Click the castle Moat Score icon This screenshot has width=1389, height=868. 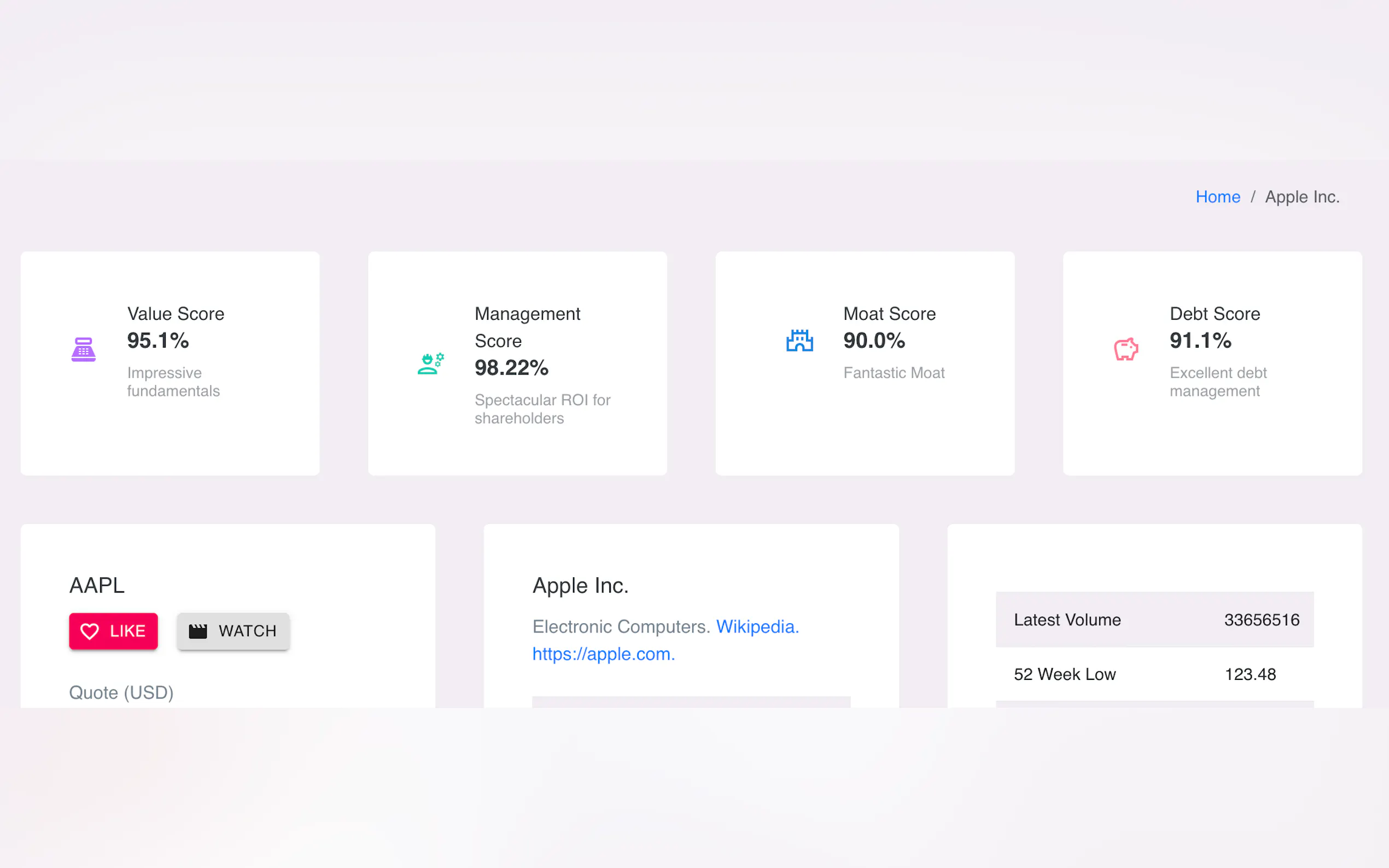click(799, 341)
